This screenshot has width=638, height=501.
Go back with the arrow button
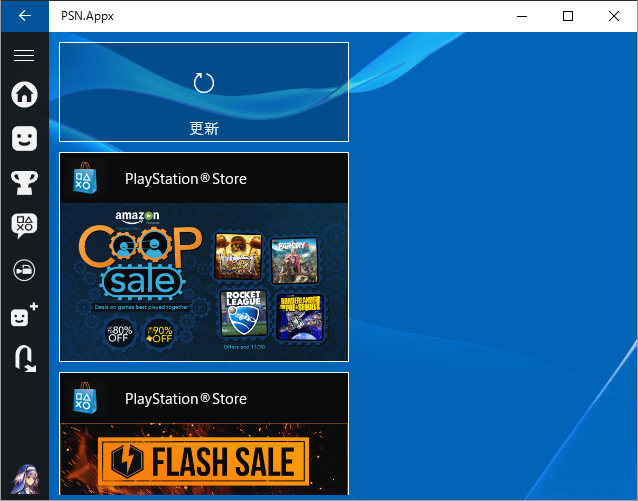click(x=25, y=16)
